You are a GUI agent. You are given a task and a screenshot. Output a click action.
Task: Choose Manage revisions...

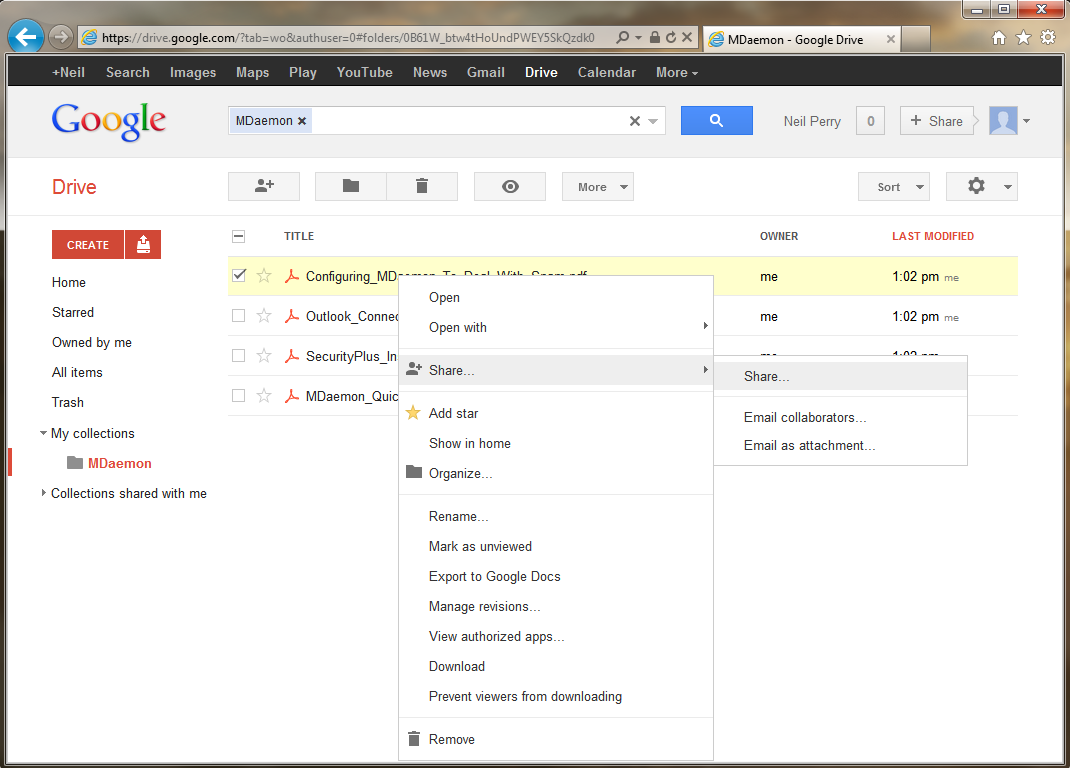[555, 606]
